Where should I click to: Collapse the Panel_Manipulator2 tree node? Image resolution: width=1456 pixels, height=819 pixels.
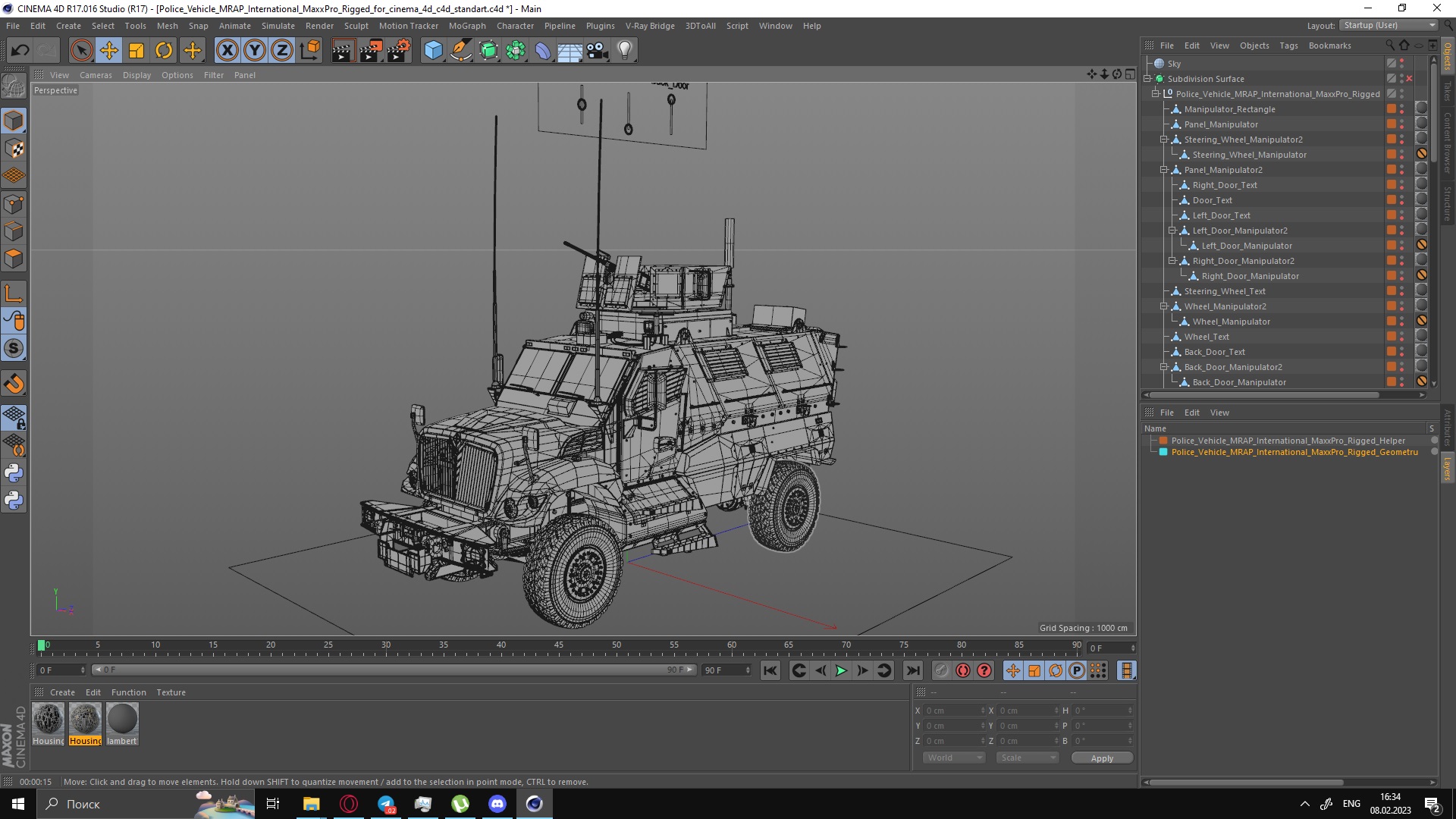click(x=1163, y=170)
